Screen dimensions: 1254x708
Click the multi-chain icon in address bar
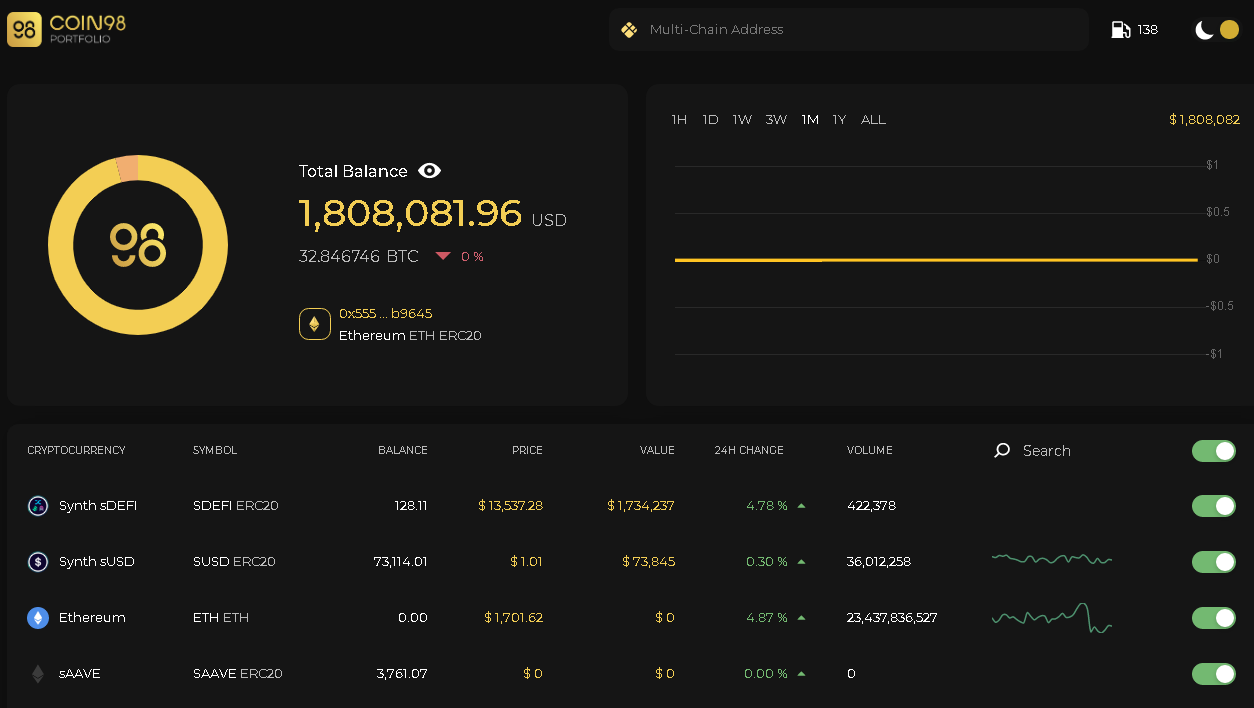[629, 30]
